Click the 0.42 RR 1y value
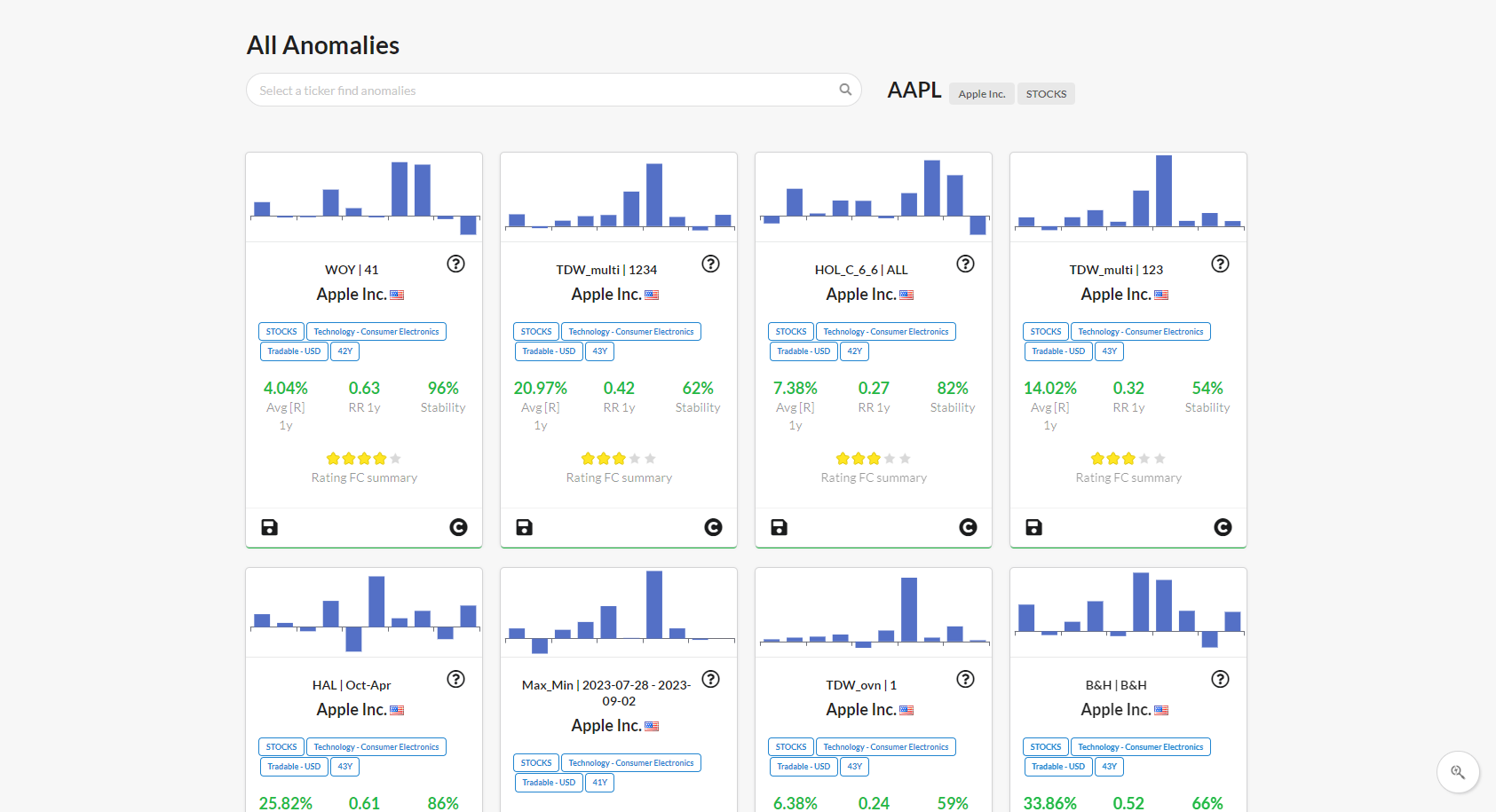 [x=619, y=388]
